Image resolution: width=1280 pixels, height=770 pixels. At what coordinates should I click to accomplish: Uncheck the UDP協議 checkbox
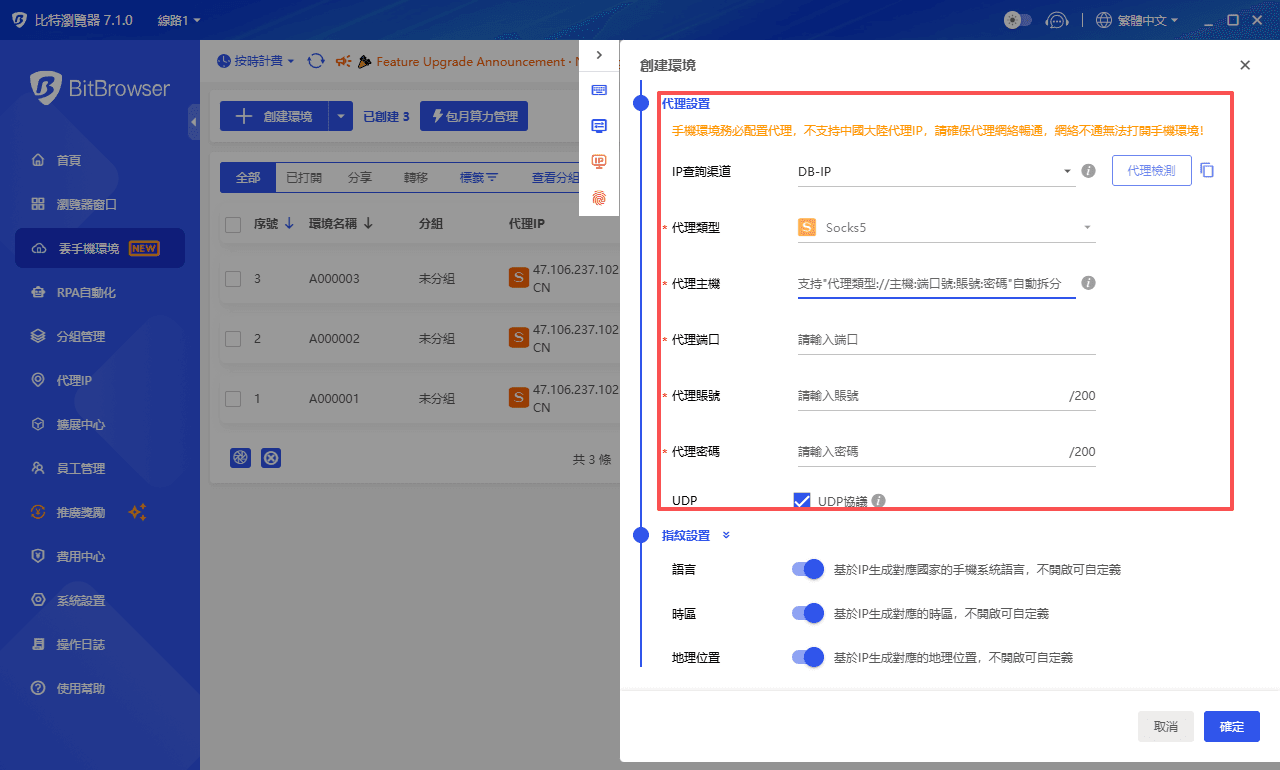801,500
